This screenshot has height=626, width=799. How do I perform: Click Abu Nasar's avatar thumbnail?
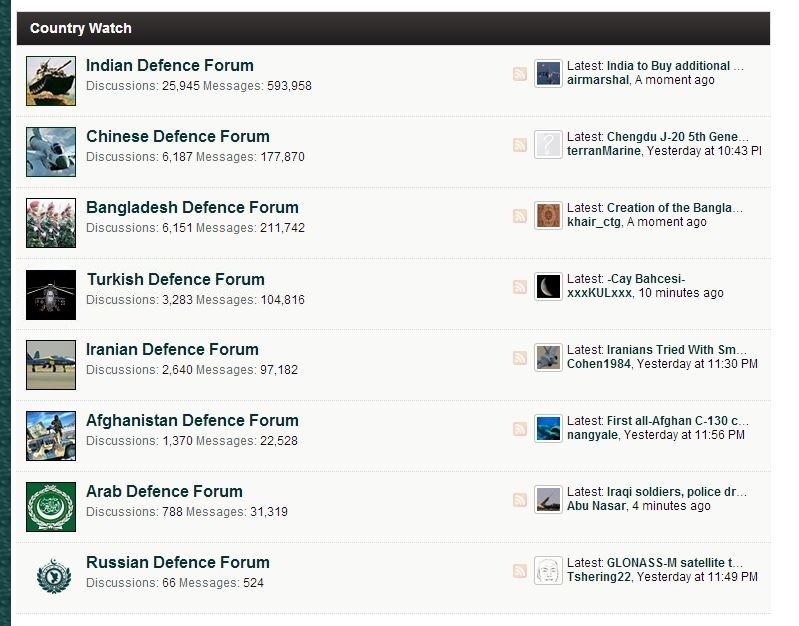point(548,499)
